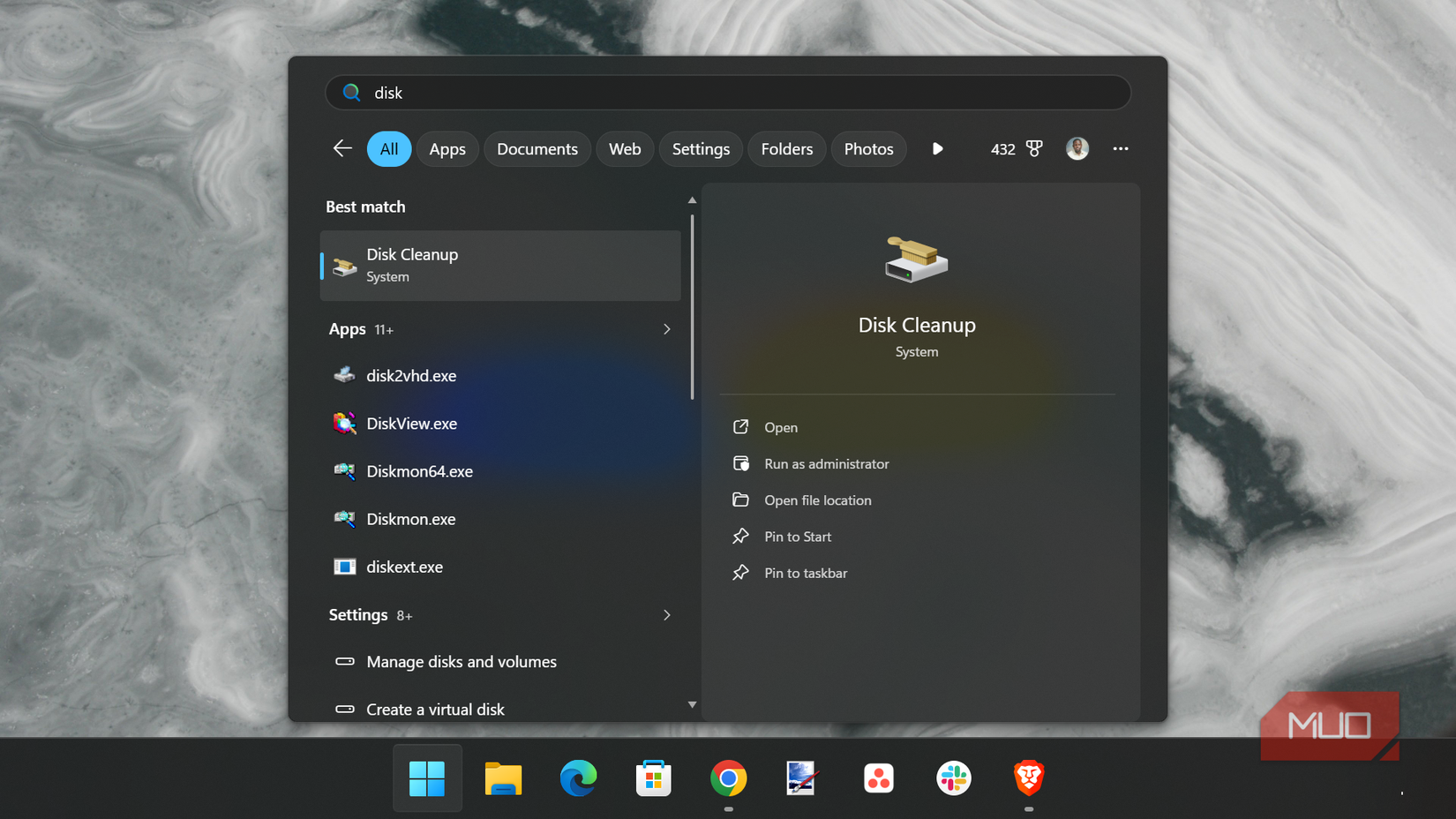The width and height of the screenshot is (1456, 819).
Task: Open Slack from the taskbar
Action: (953, 778)
